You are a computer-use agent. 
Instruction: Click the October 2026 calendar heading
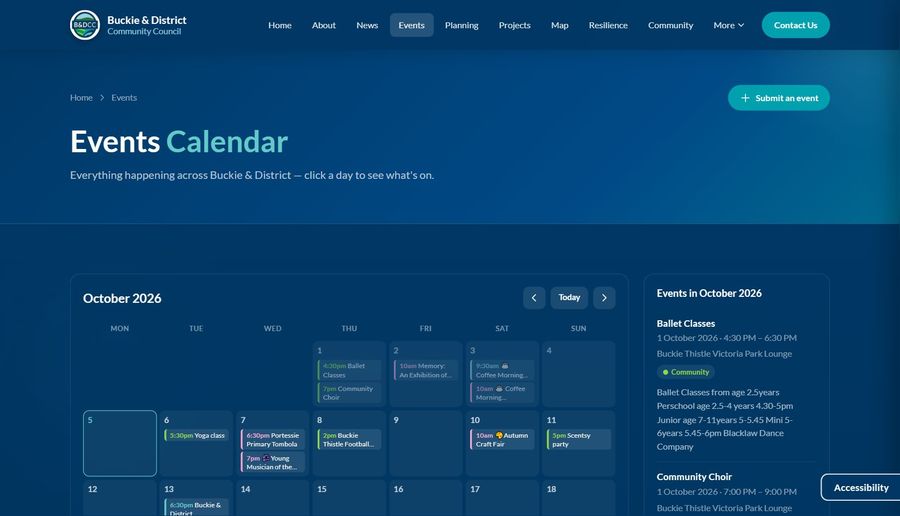coord(122,298)
